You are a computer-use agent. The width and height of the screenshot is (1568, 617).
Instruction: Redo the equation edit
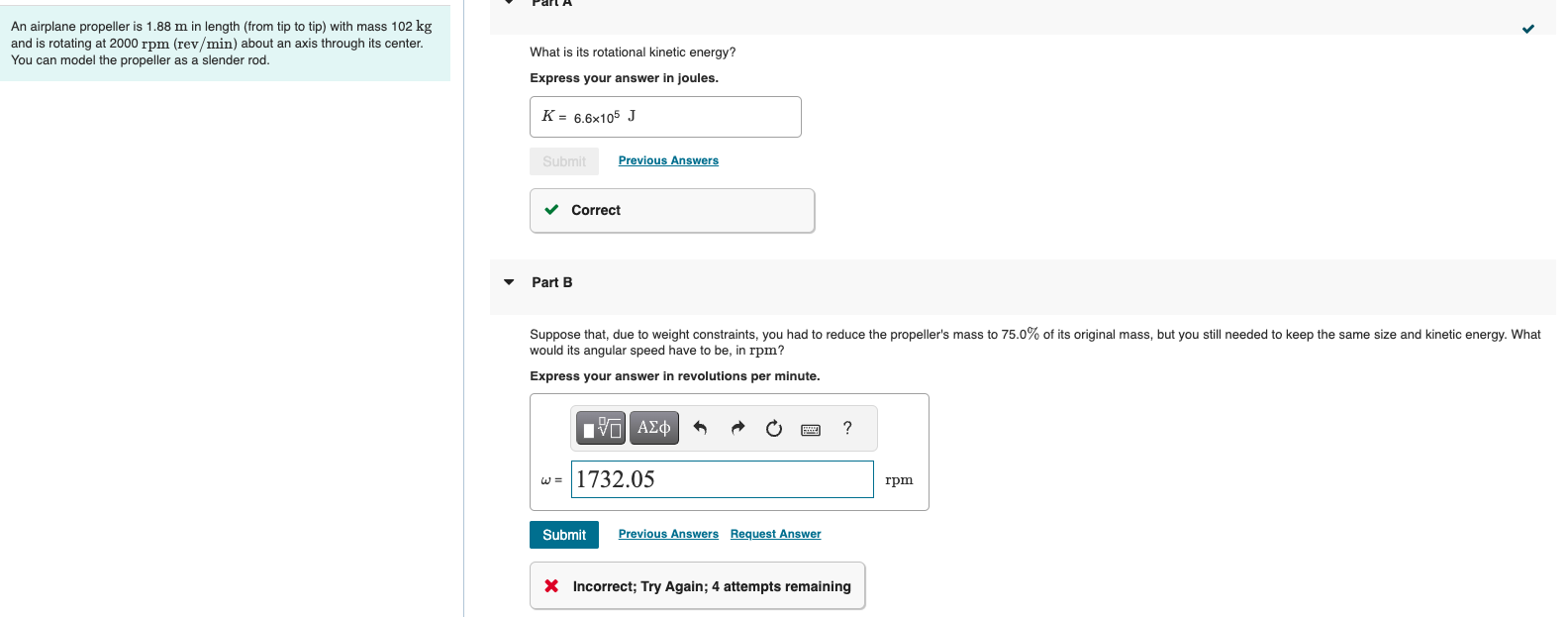[736, 427]
